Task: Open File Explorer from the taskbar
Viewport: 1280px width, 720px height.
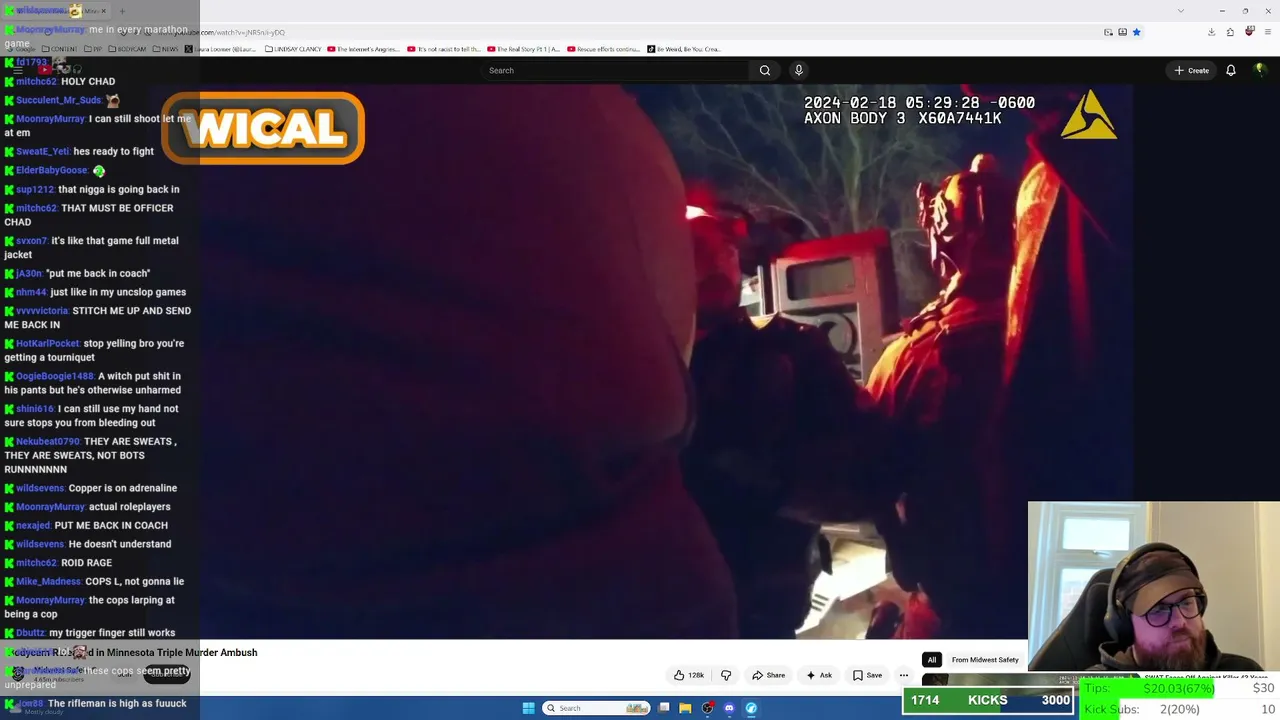Action: point(685,708)
